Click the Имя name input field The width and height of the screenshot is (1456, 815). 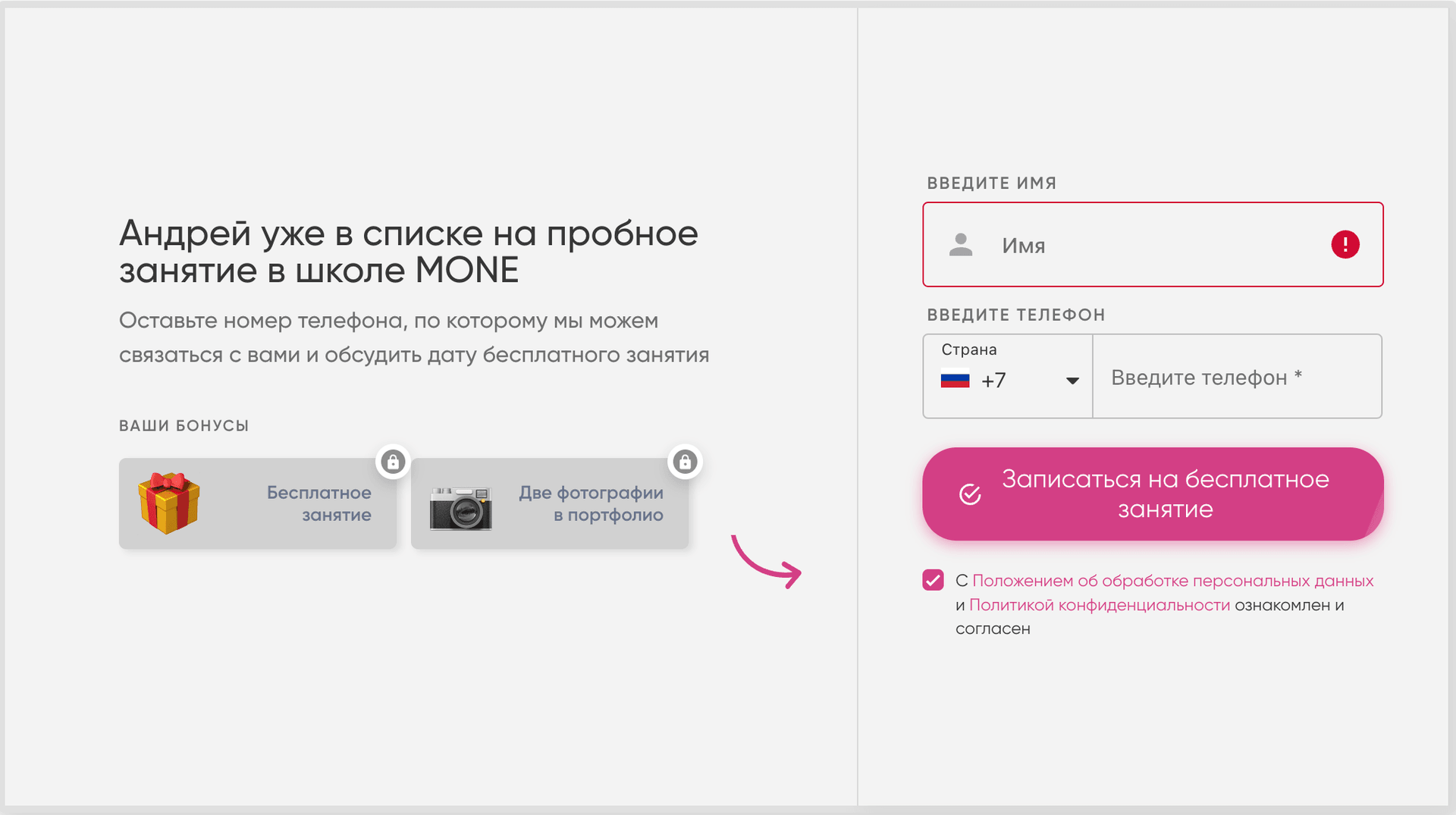pos(1153,245)
